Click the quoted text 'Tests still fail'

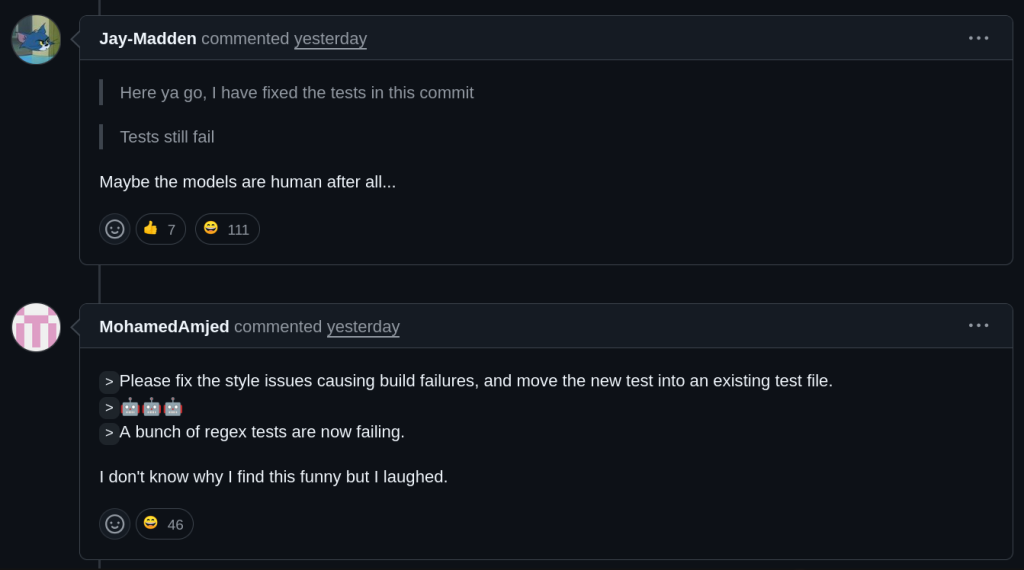(167, 137)
